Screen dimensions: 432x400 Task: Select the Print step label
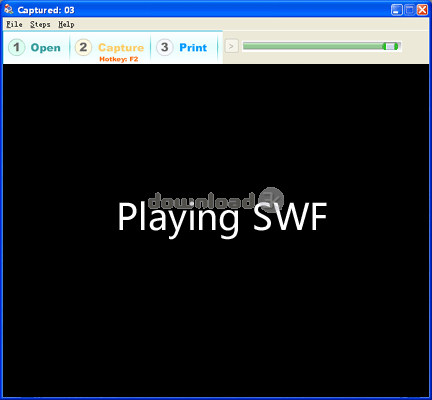pyautogui.click(x=193, y=48)
